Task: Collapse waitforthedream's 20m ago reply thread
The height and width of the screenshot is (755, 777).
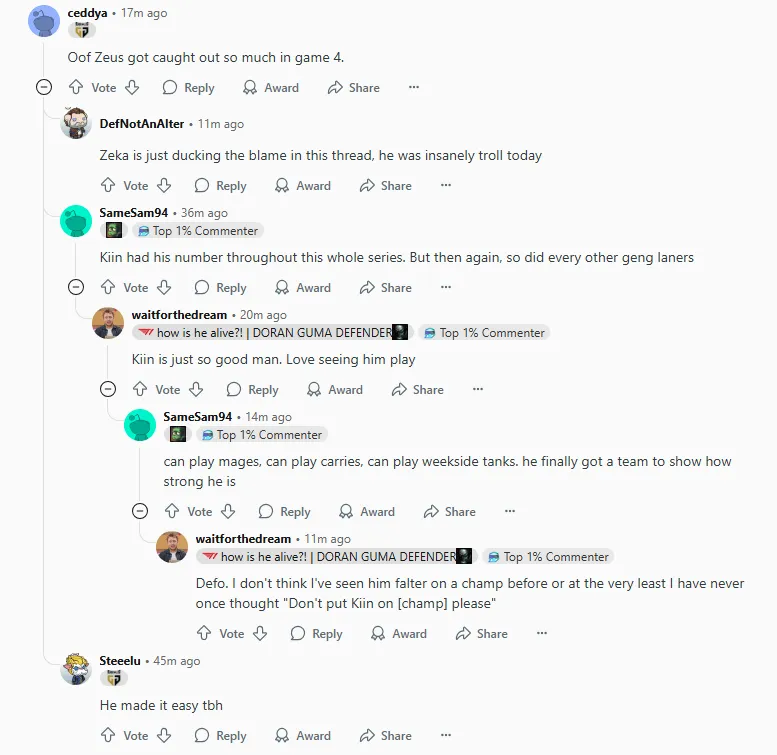Action: point(108,389)
